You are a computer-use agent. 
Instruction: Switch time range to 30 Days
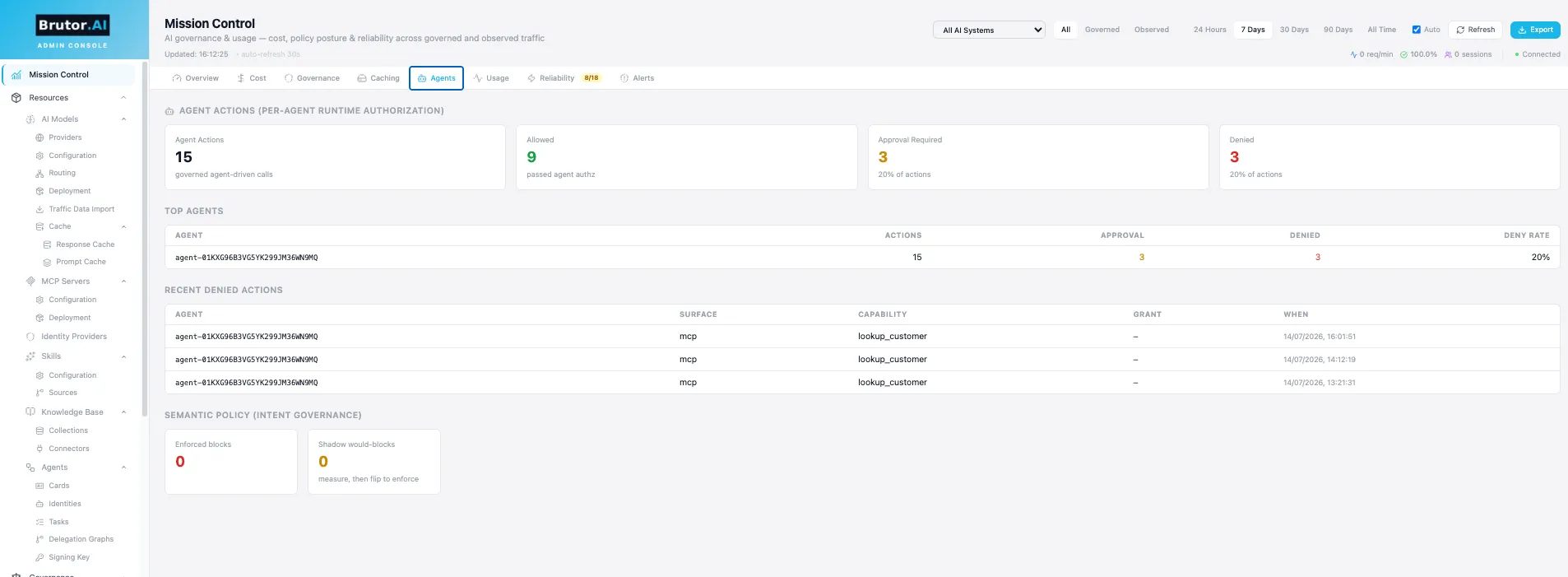1294,30
